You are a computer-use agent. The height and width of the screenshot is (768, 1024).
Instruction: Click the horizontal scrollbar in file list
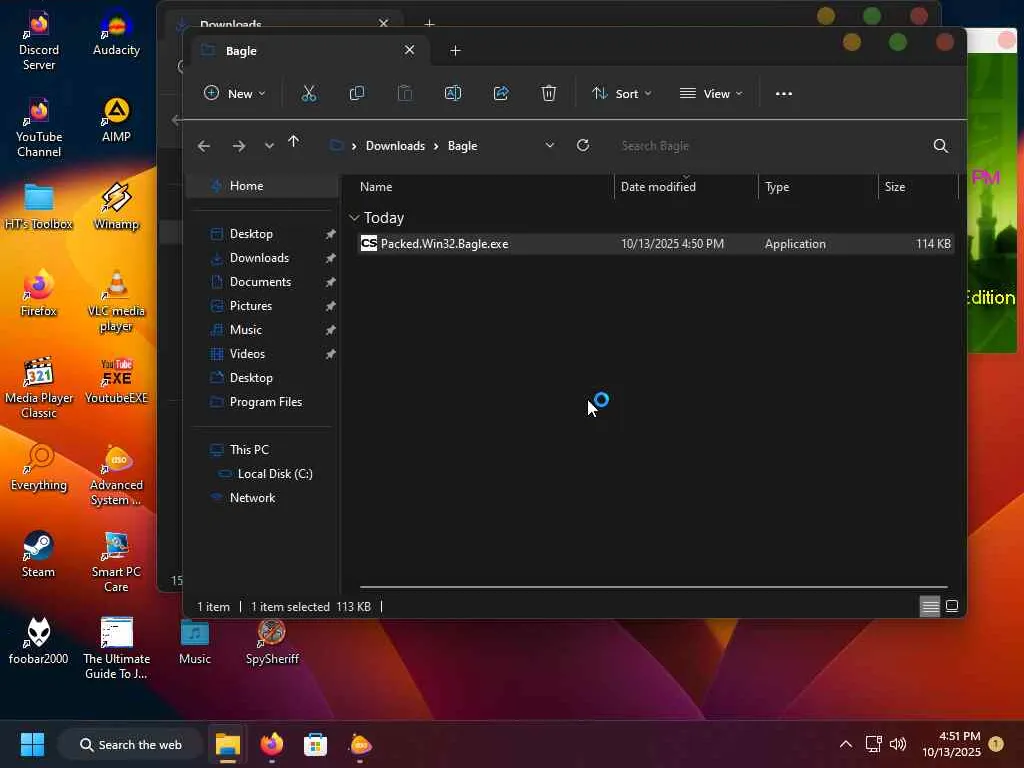[x=652, y=587]
